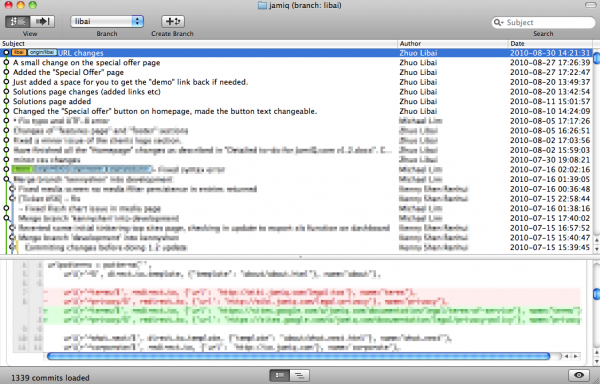Image resolution: width=600 pixels, height=384 pixels.
Task: Select the commit dated 2010-07-16 01:39:05
Action: [x=296, y=179]
